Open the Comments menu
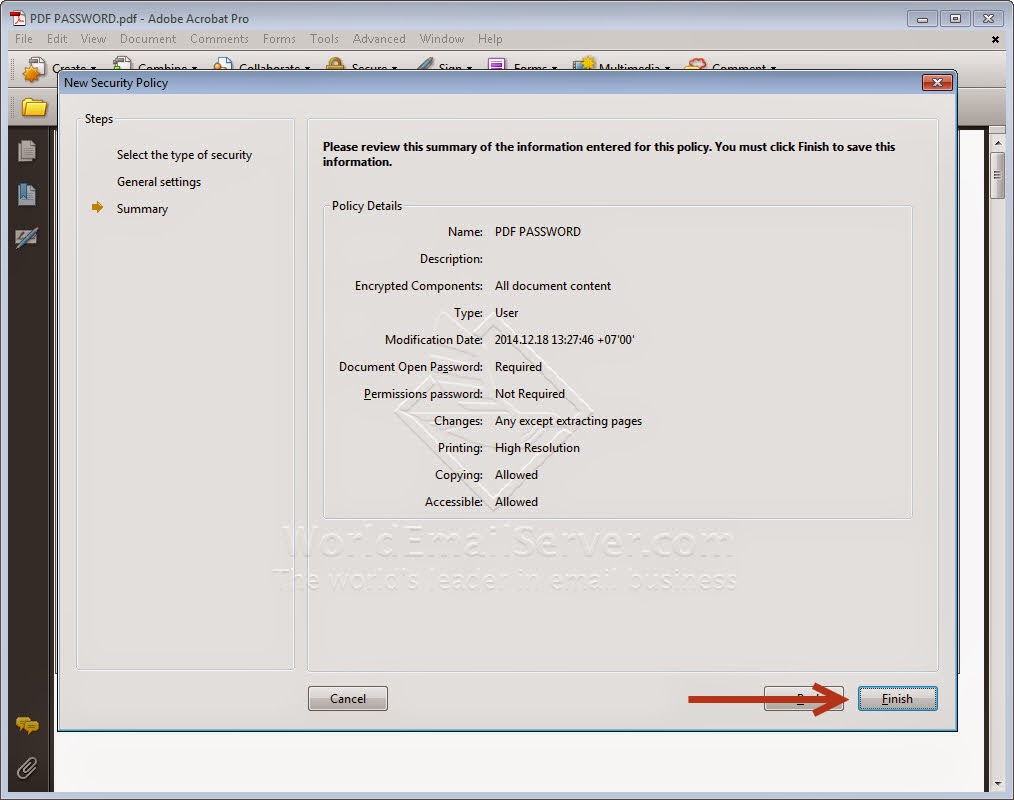 (x=219, y=39)
